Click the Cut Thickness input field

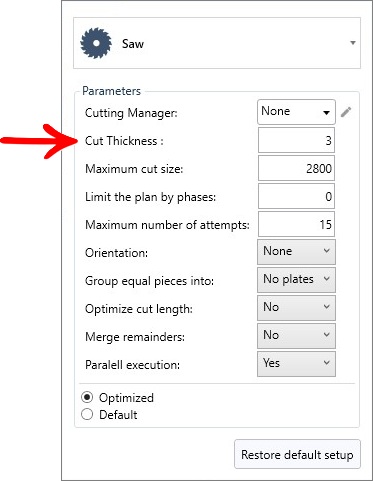296,140
